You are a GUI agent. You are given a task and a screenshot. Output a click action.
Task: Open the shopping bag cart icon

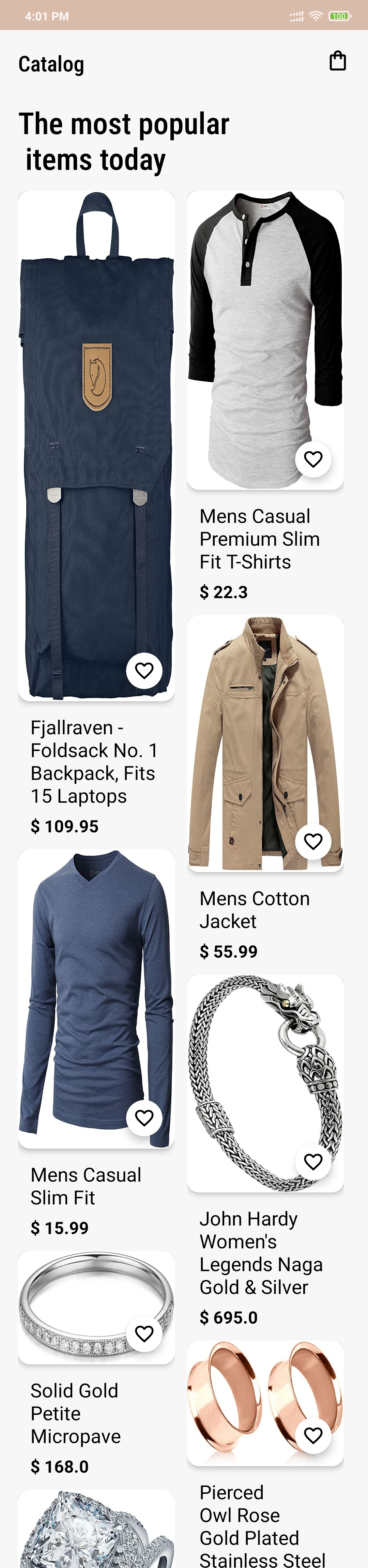tap(338, 61)
